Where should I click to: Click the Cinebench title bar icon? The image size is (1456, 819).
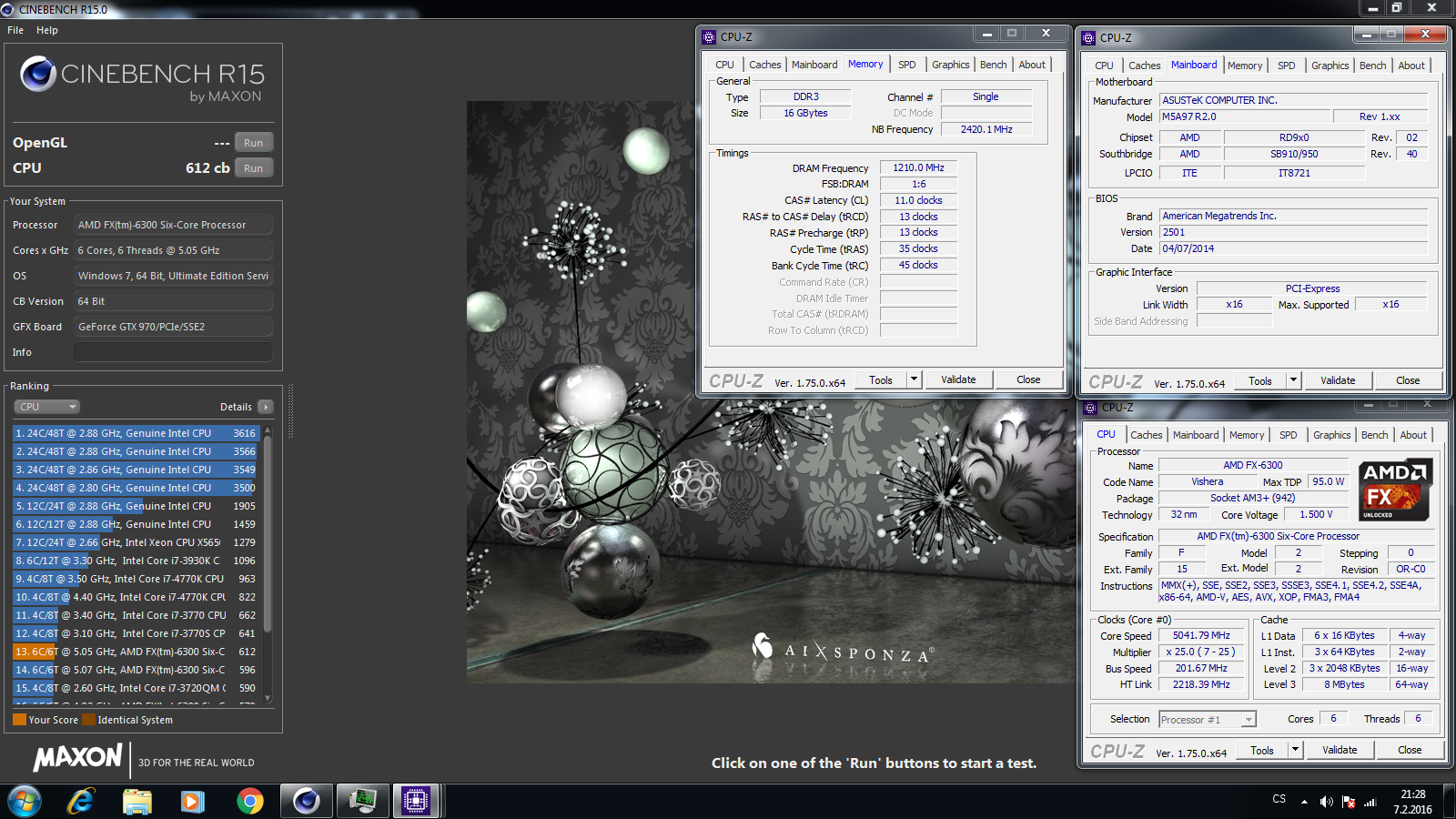coord(8,9)
